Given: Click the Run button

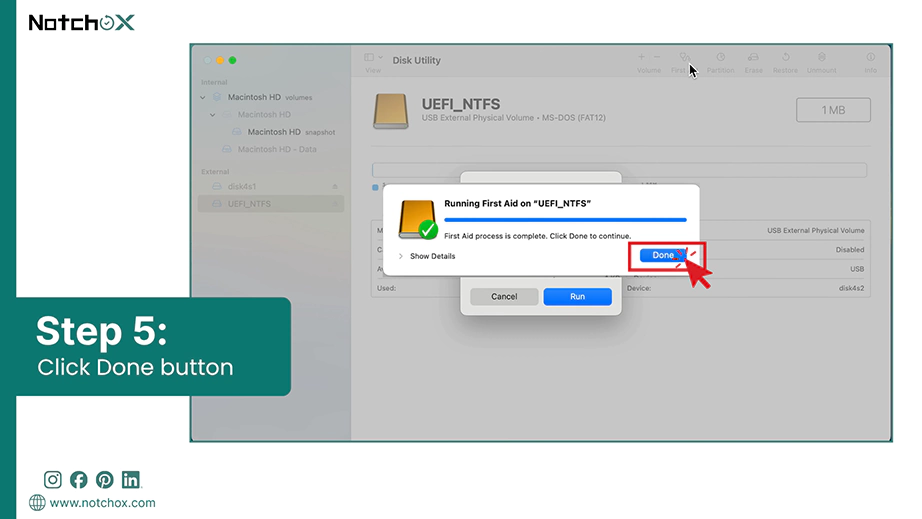Looking at the screenshot, I should (x=577, y=297).
